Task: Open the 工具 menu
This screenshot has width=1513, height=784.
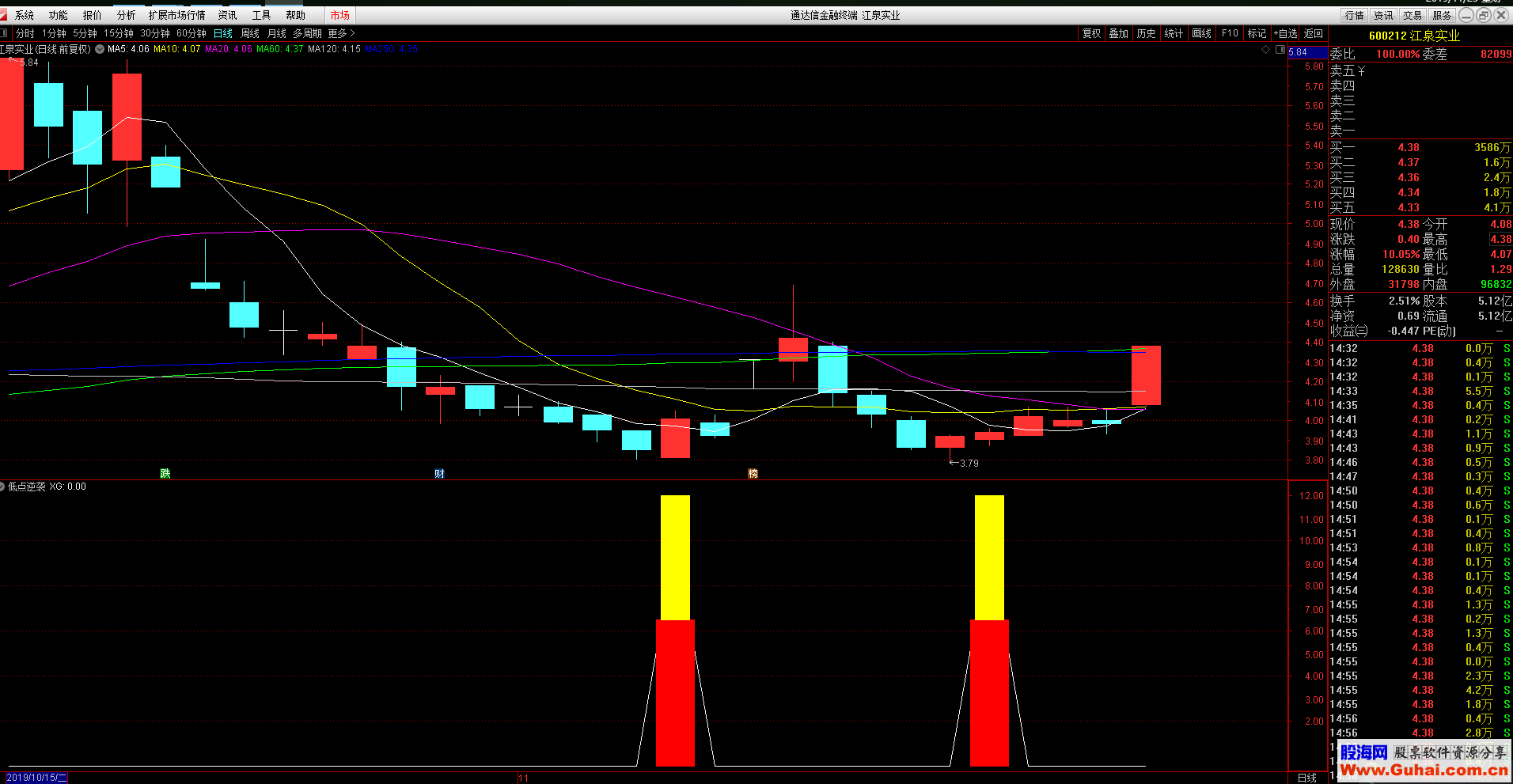Action: [261, 15]
